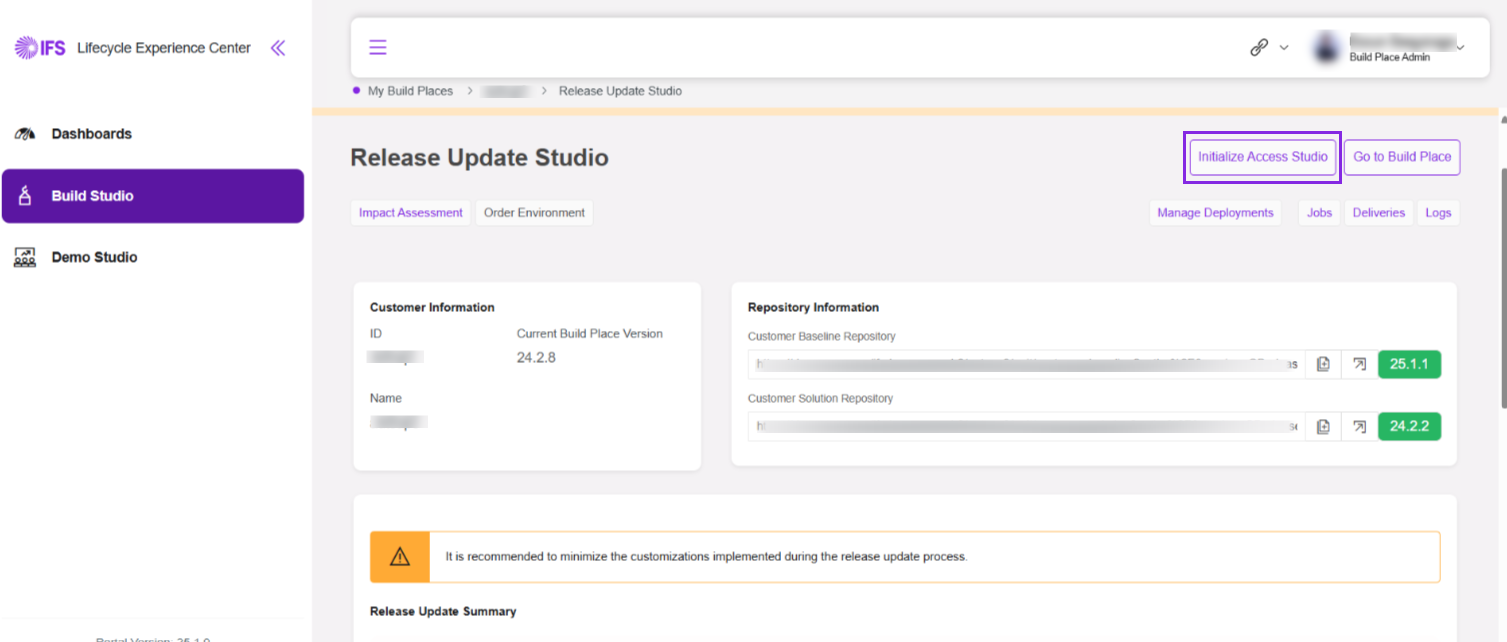Select Build Studio in sidebar
Screen dimensions: 1507x642
(x=153, y=196)
